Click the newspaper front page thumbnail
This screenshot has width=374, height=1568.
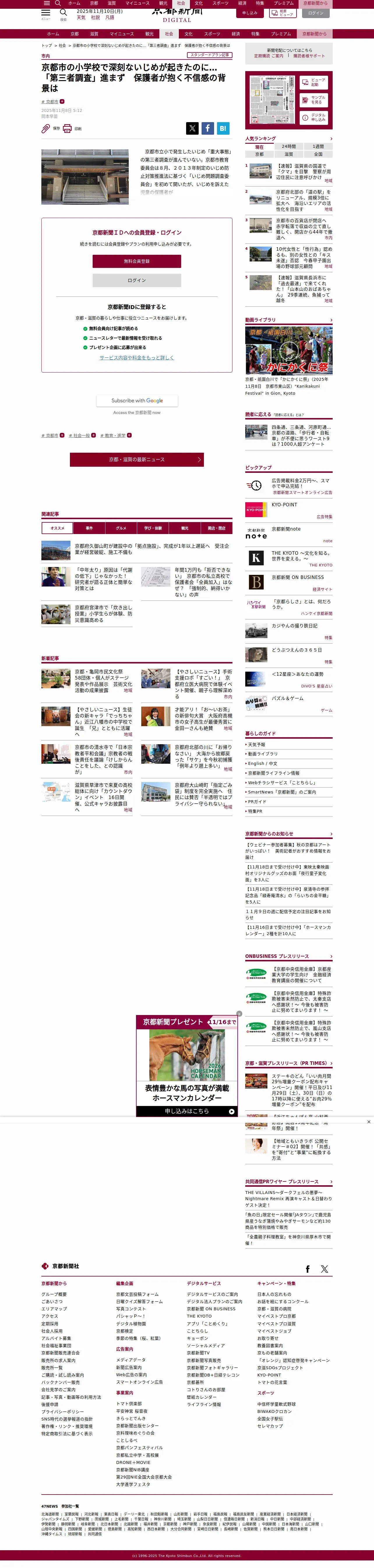pyautogui.click(x=272, y=100)
